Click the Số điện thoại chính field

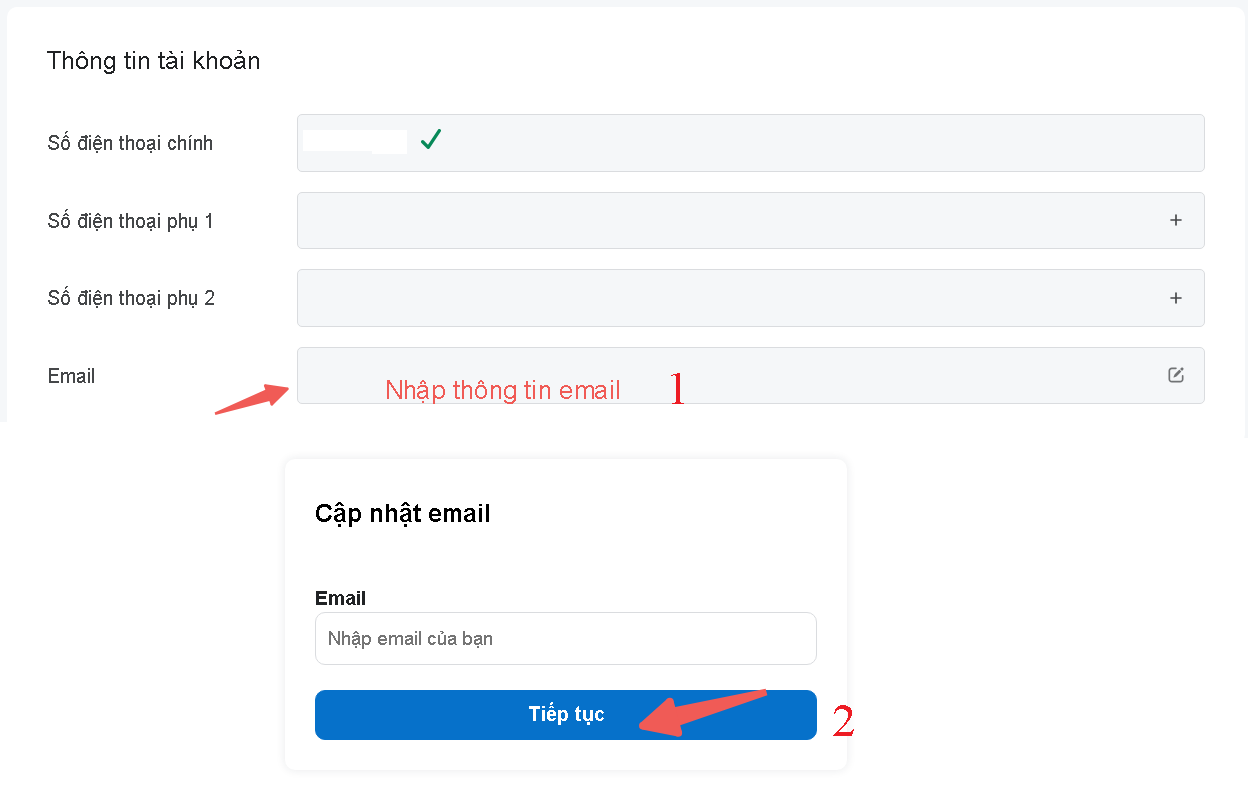point(800,143)
